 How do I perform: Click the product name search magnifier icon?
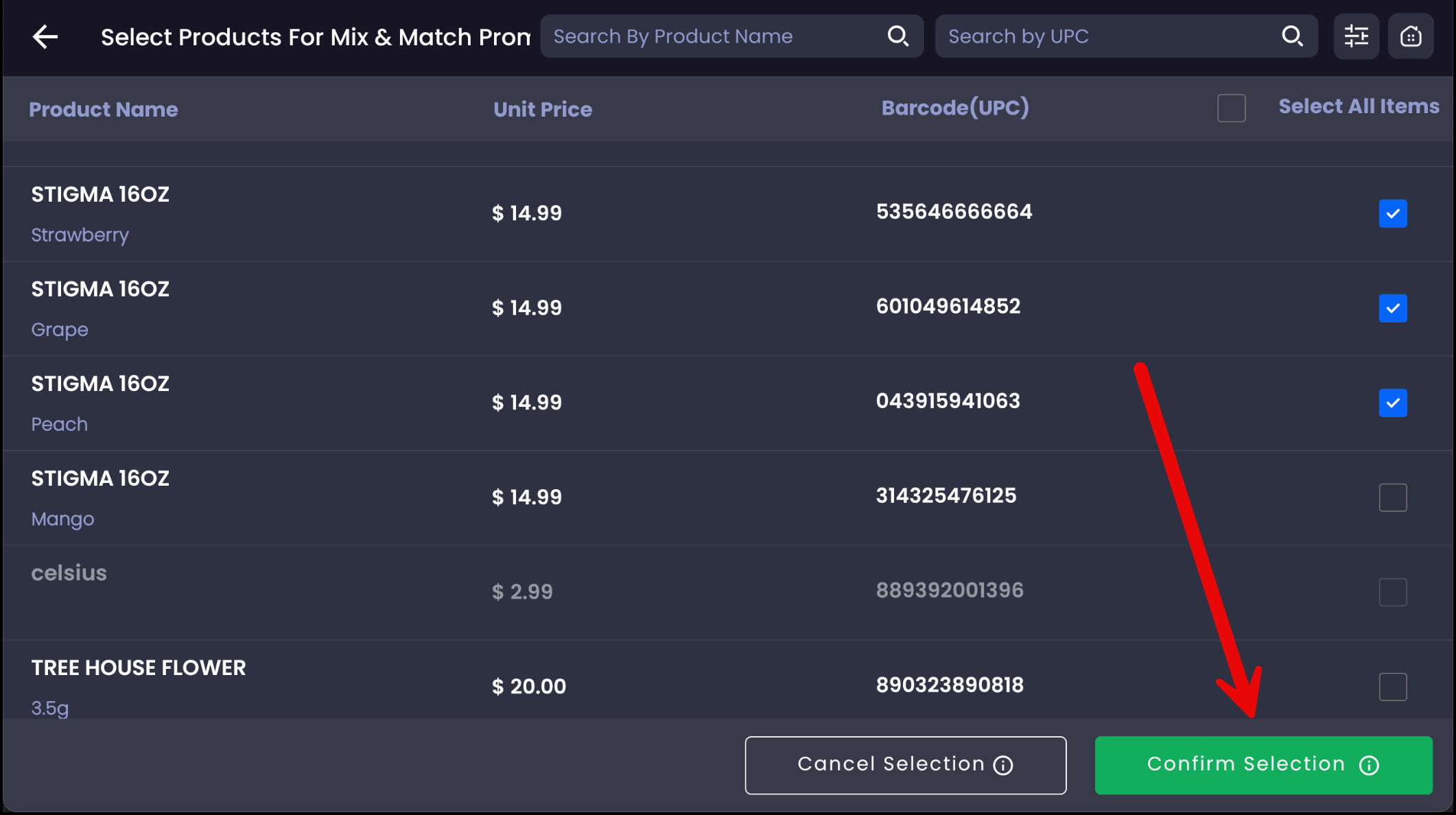[897, 36]
